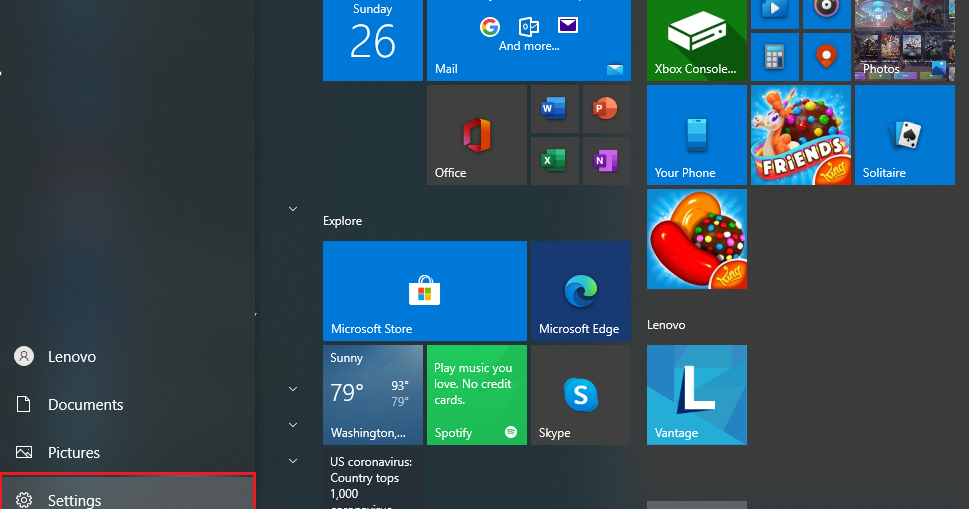This screenshot has width=969, height=509.
Task: Open the Maps small tile
Action: pos(826,57)
